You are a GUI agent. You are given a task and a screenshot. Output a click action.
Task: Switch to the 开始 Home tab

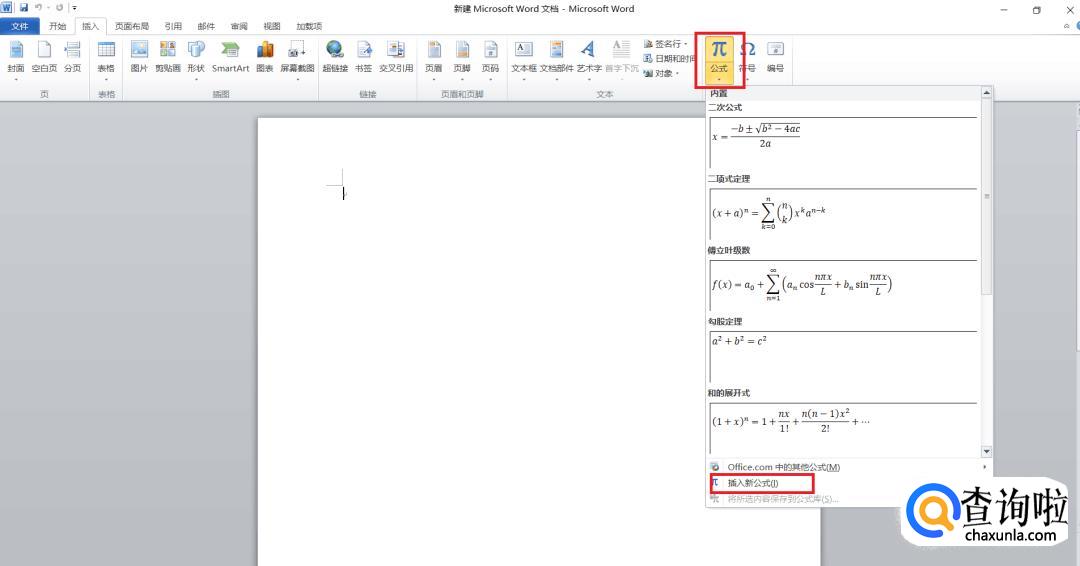[x=57, y=26]
